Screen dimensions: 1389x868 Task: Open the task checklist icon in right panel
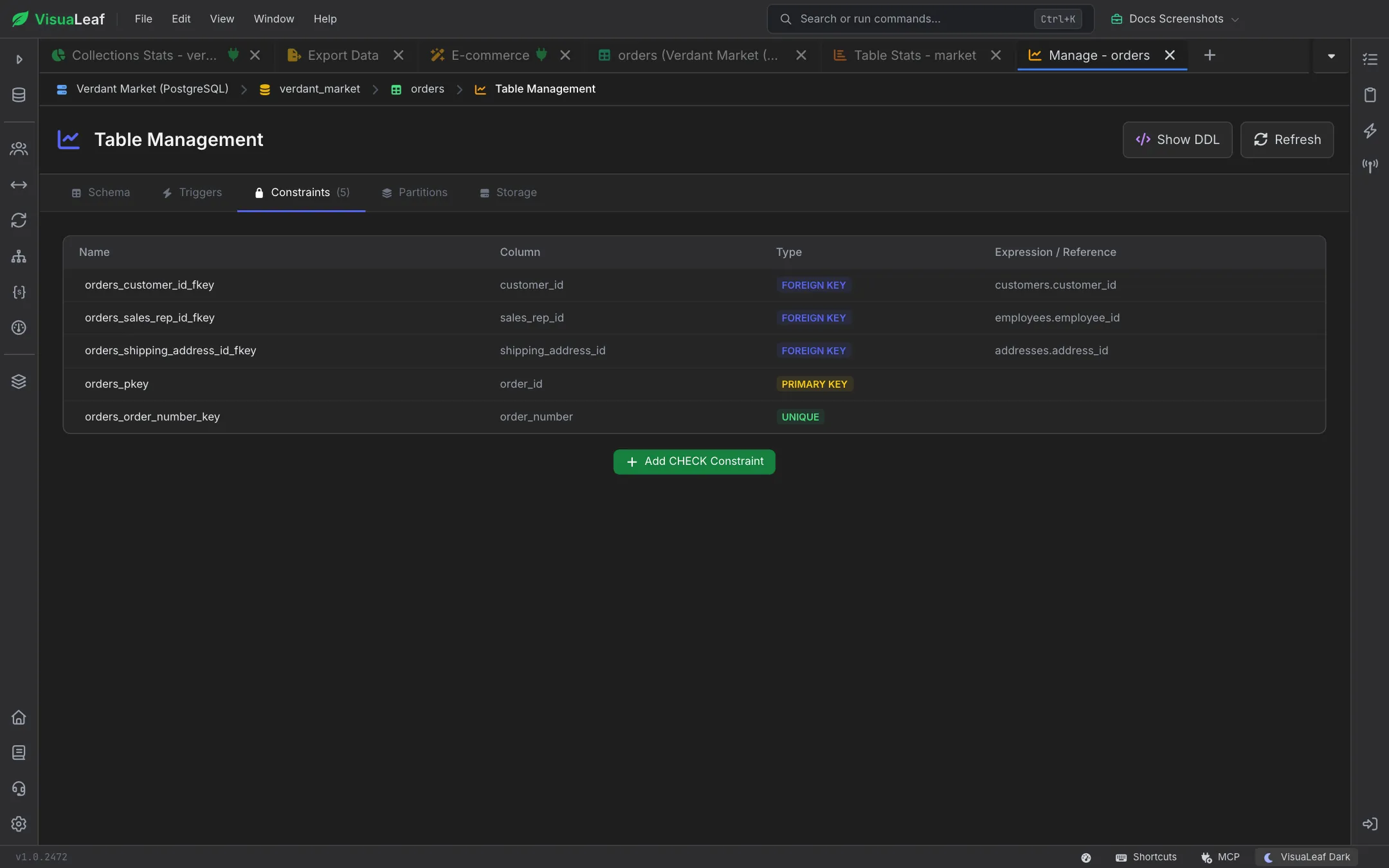click(x=1370, y=59)
